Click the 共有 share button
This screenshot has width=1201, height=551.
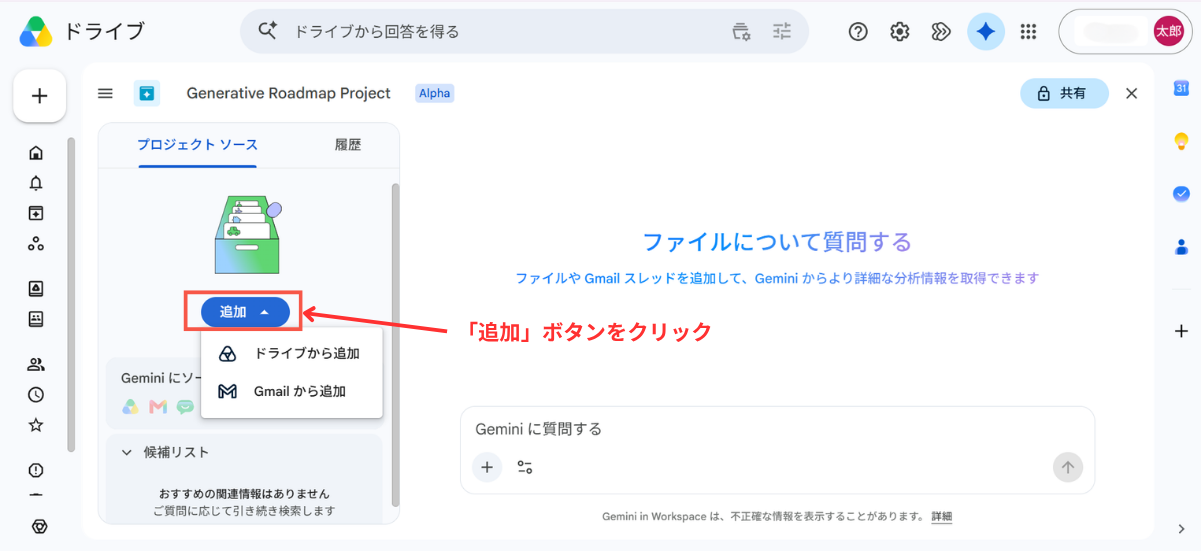pyautogui.click(x=1064, y=93)
